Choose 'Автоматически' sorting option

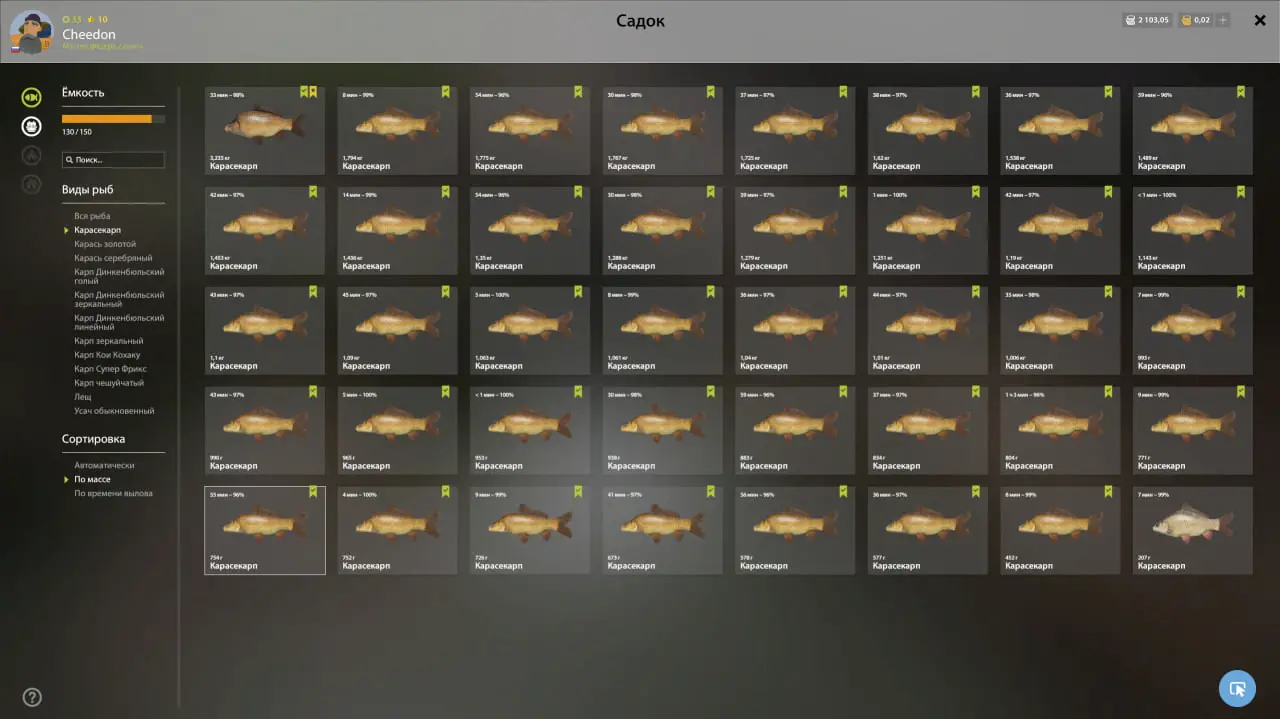104,465
